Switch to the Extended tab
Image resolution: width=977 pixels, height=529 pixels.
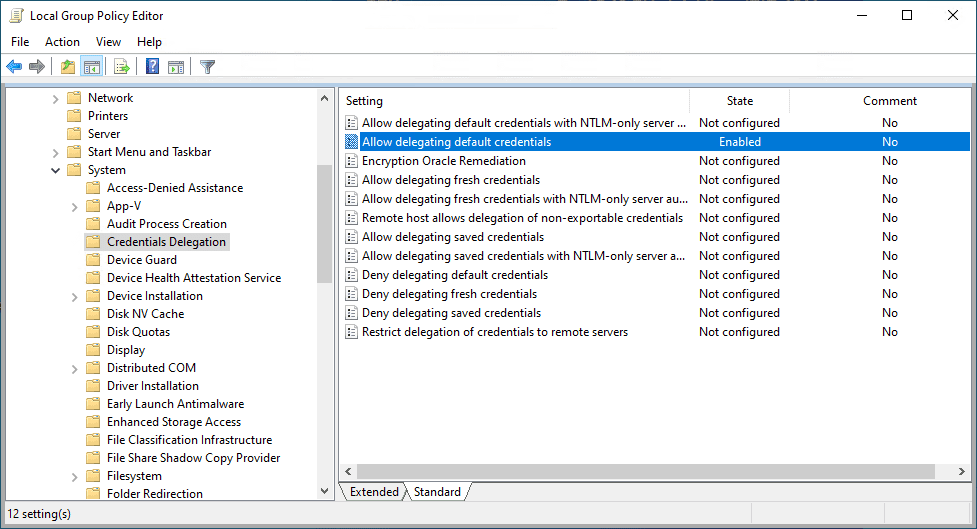(374, 492)
